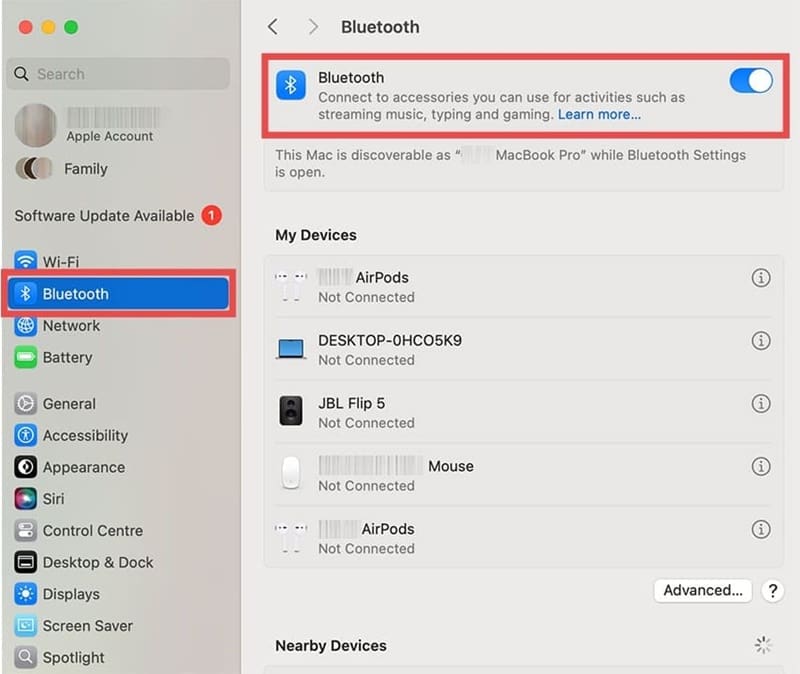
Task: Click the Network globe icon
Action: click(x=26, y=326)
